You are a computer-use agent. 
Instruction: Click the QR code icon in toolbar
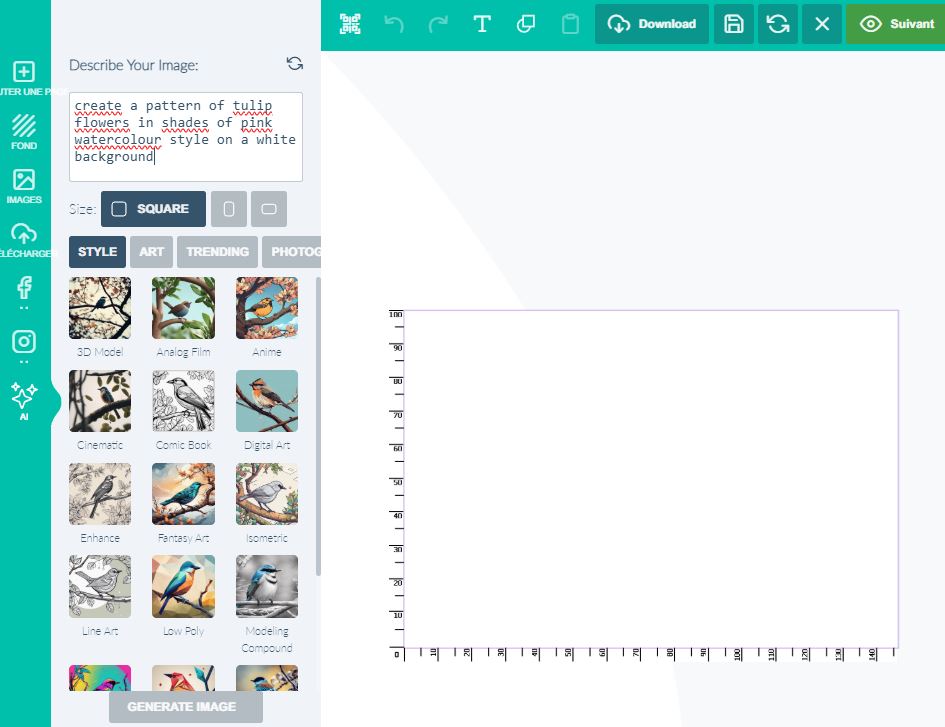[350, 24]
